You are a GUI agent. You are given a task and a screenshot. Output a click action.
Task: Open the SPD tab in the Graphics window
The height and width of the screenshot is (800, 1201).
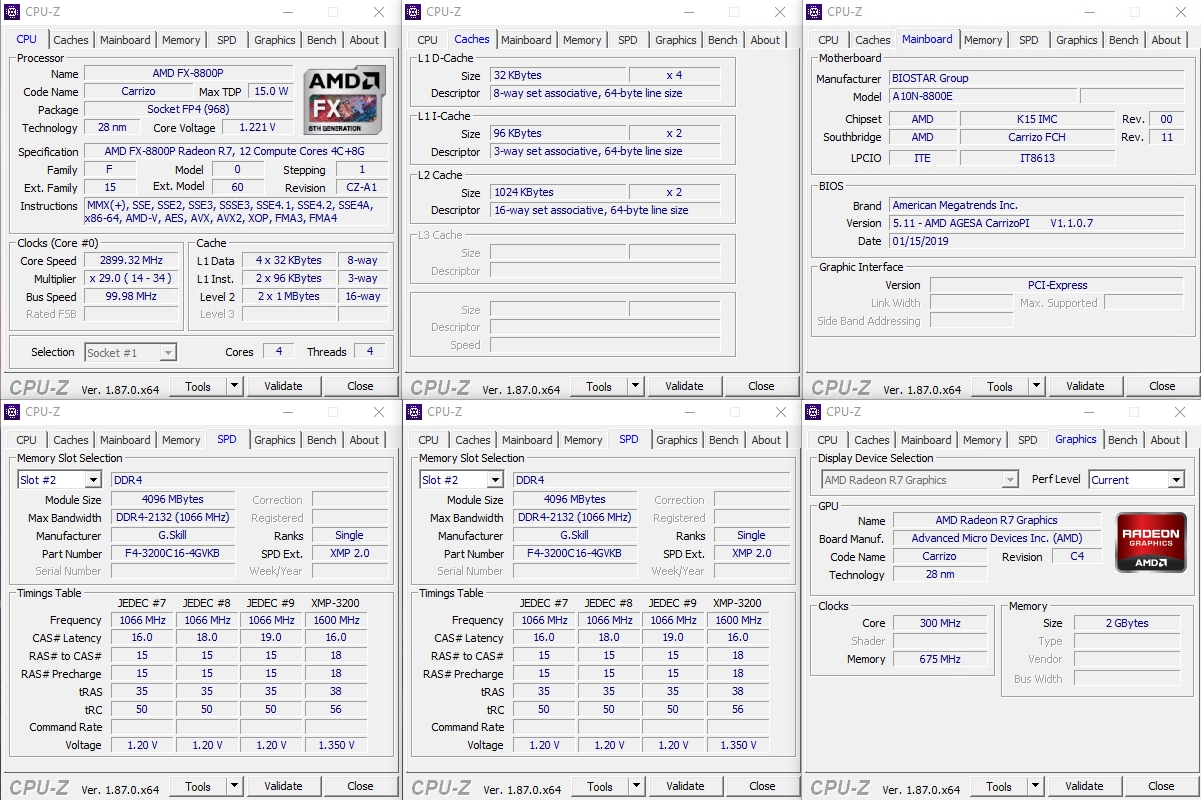[x=1028, y=440]
